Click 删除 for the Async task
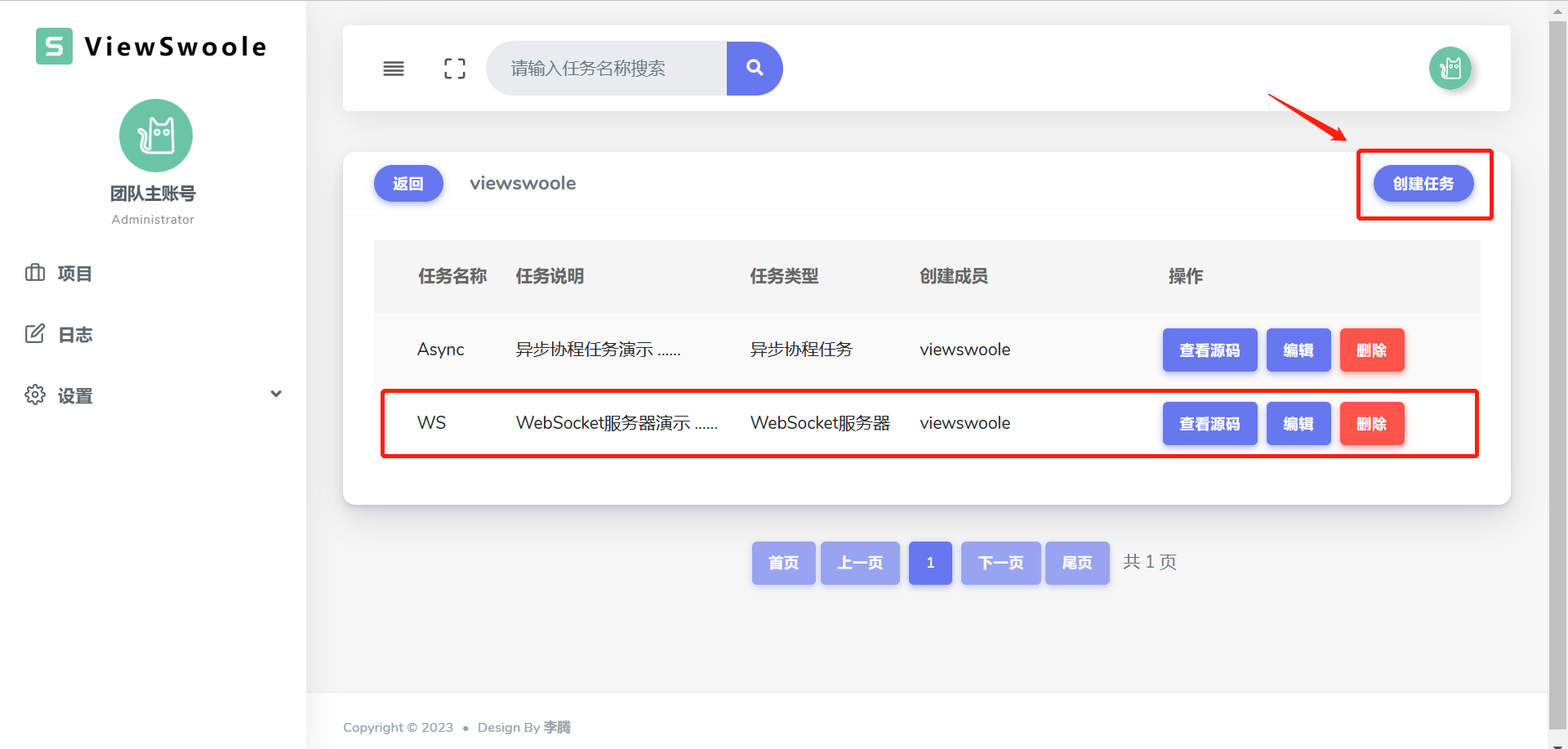1568x749 pixels. (x=1372, y=350)
